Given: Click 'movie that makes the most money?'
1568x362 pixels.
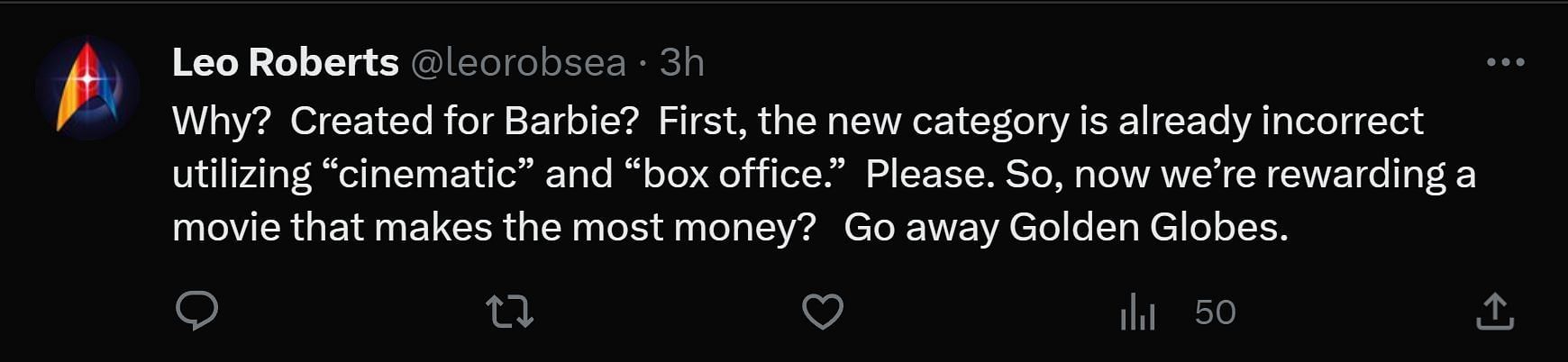Looking at the screenshot, I should (494, 227).
